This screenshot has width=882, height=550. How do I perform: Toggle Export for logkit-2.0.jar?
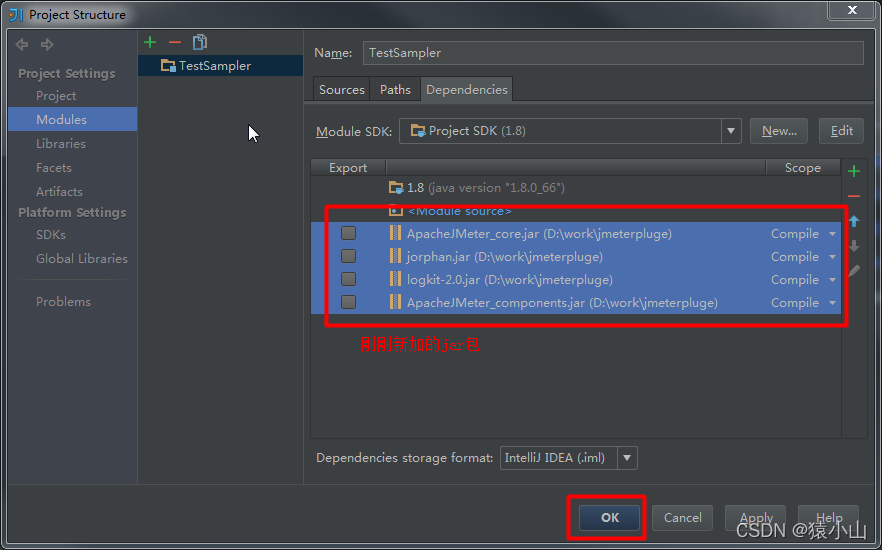coord(349,279)
